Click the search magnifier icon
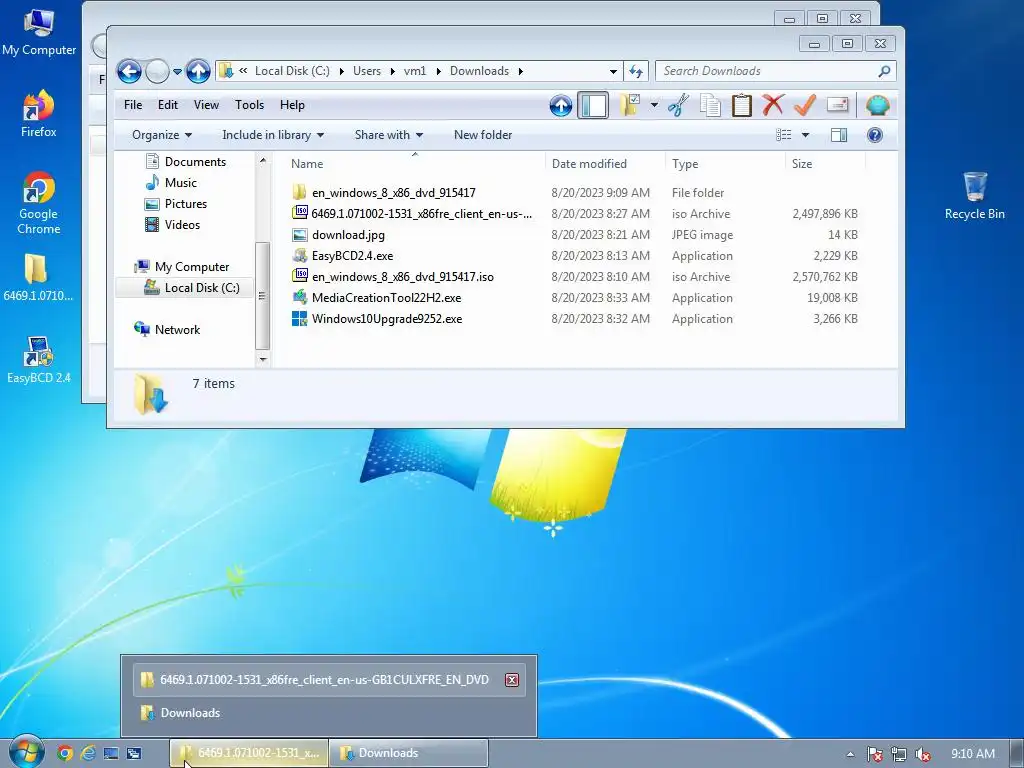Viewport: 1024px width, 768px height. (884, 71)
